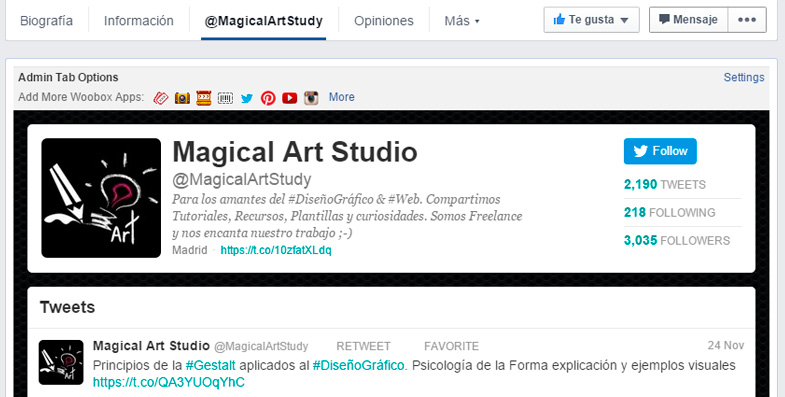Retweet the Gestalt tweet
This screenshot has height=397, width=785.
click(x=363, y=346)
